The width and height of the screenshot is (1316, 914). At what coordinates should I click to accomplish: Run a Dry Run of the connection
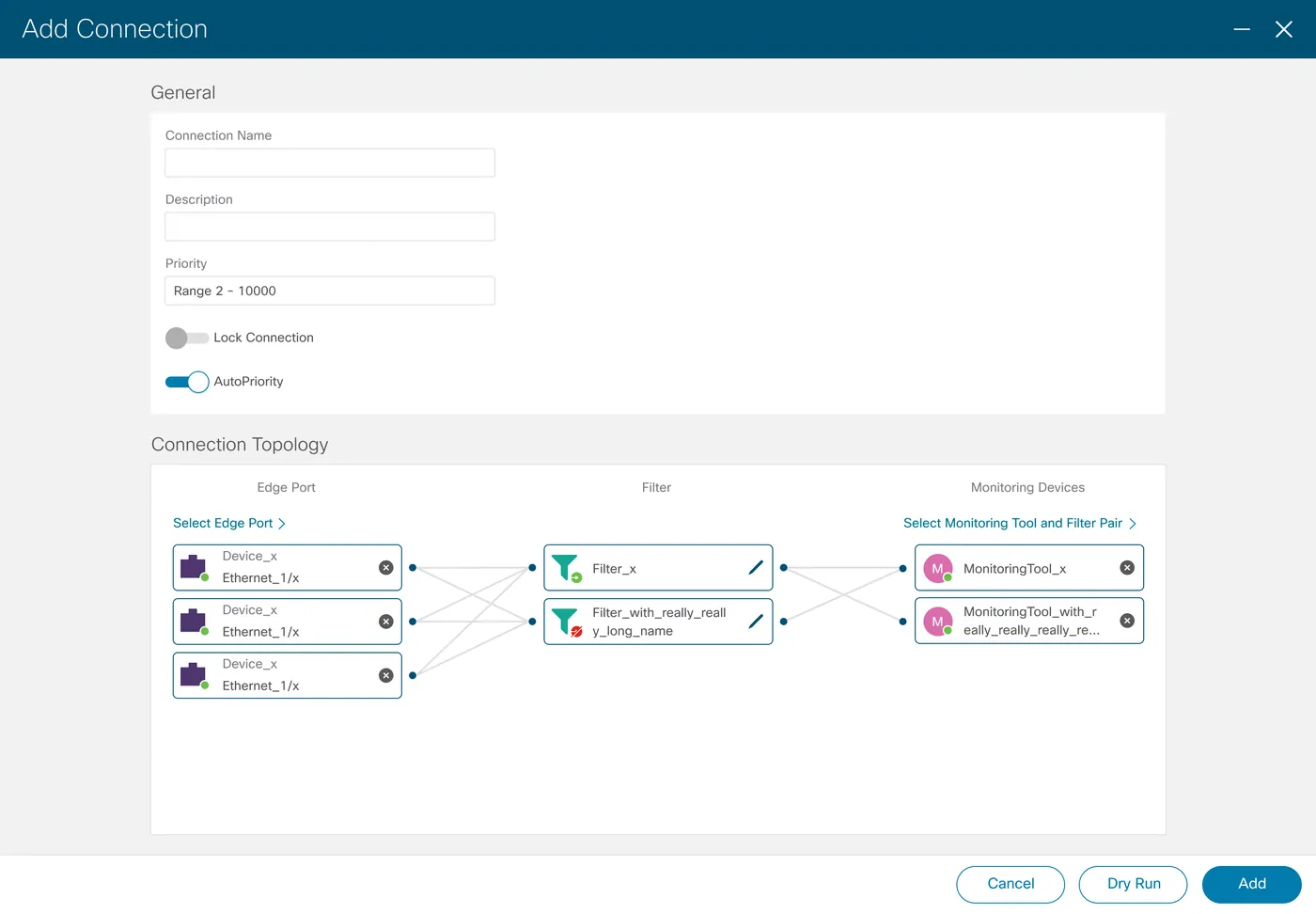point(1134,884)
